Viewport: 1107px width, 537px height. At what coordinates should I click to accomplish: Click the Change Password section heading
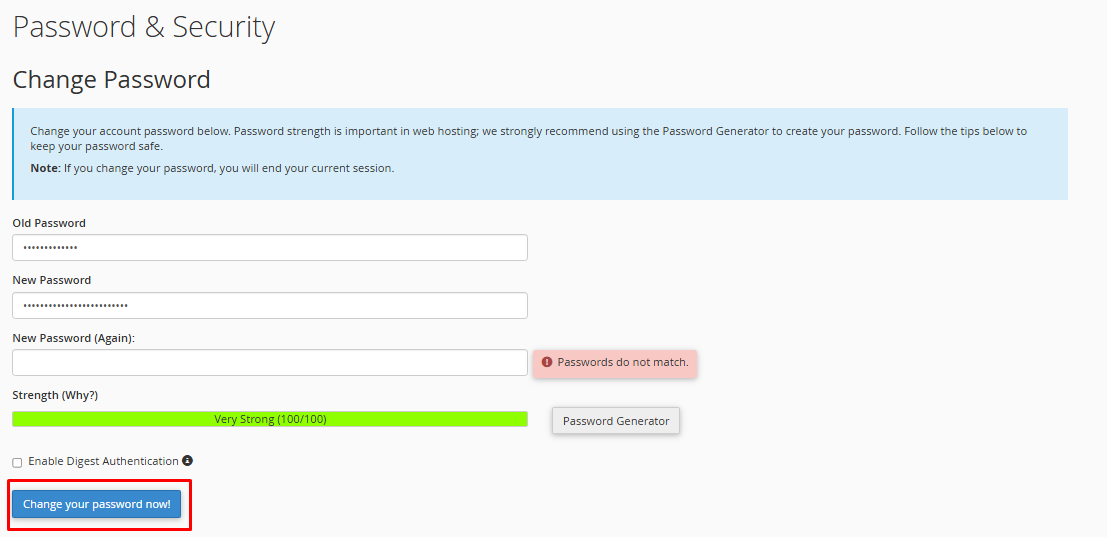112,79
